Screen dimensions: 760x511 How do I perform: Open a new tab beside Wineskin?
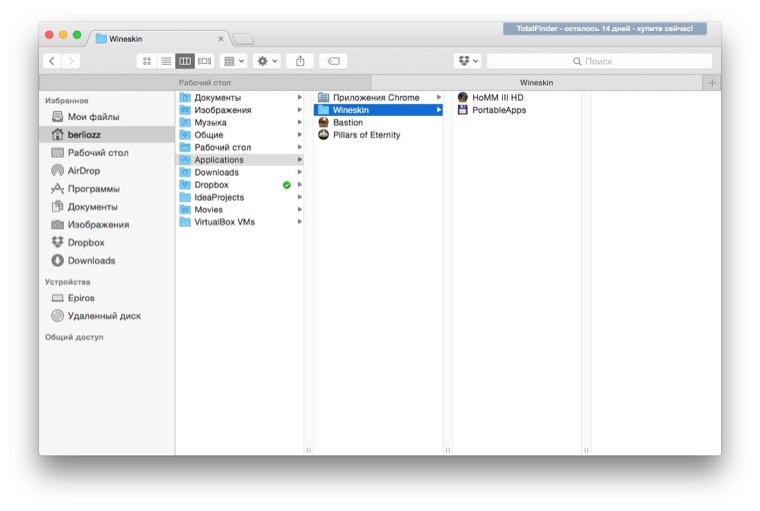pyautogui.click(x=243, y=39)
